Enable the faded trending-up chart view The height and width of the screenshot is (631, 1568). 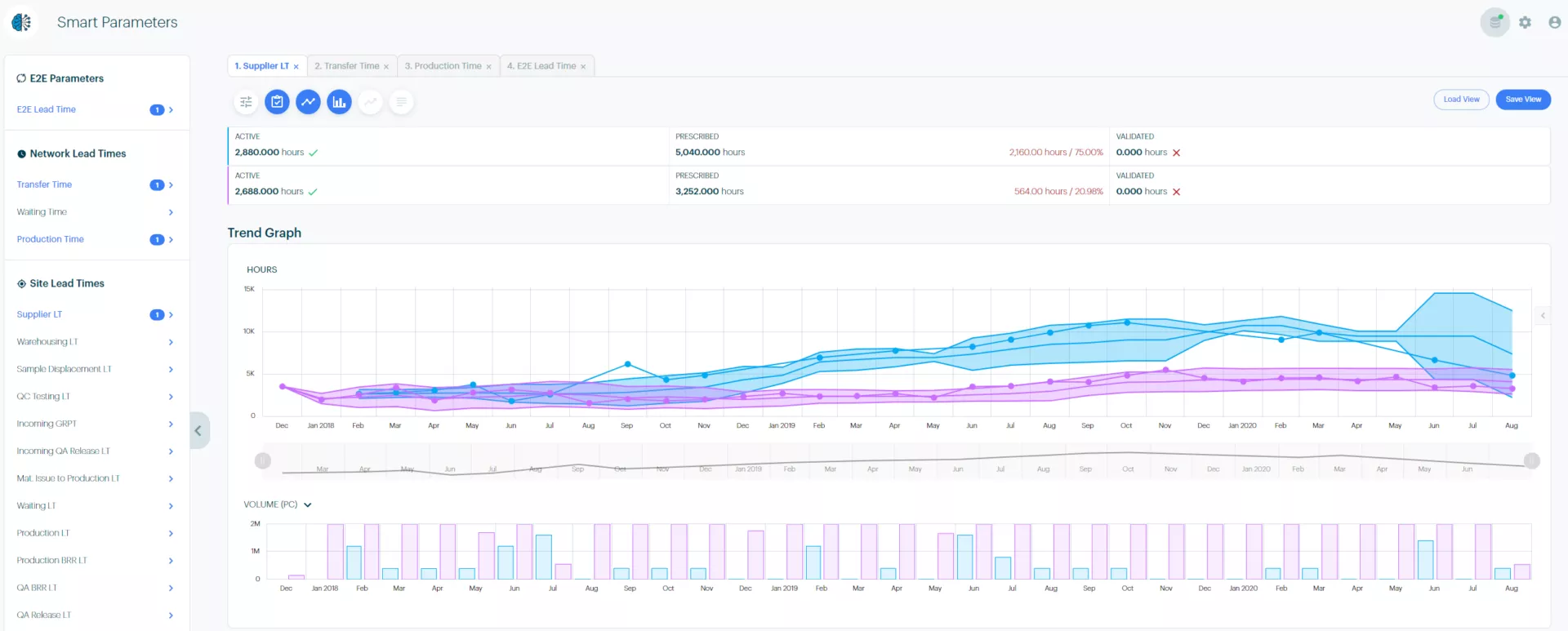pyautogui.click(x=370, y=102)
